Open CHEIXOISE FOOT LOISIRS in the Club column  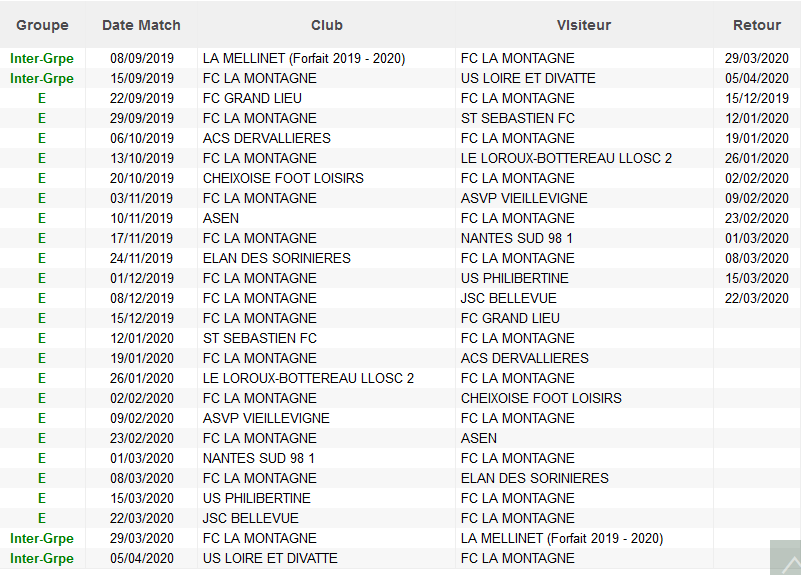pos(283,178)
